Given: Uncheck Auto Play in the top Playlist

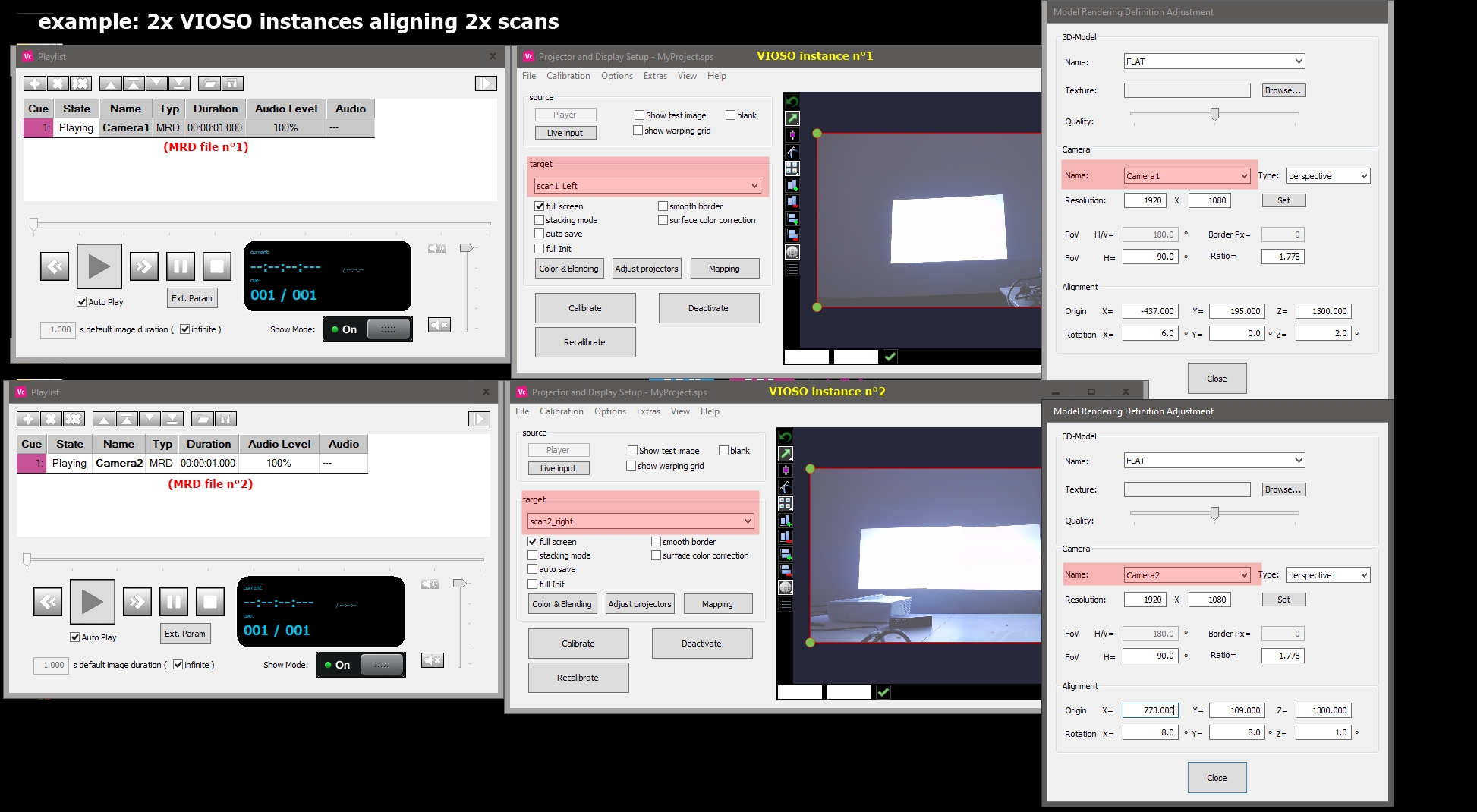Looking at the screenshot, I should (x=82, y=302).
